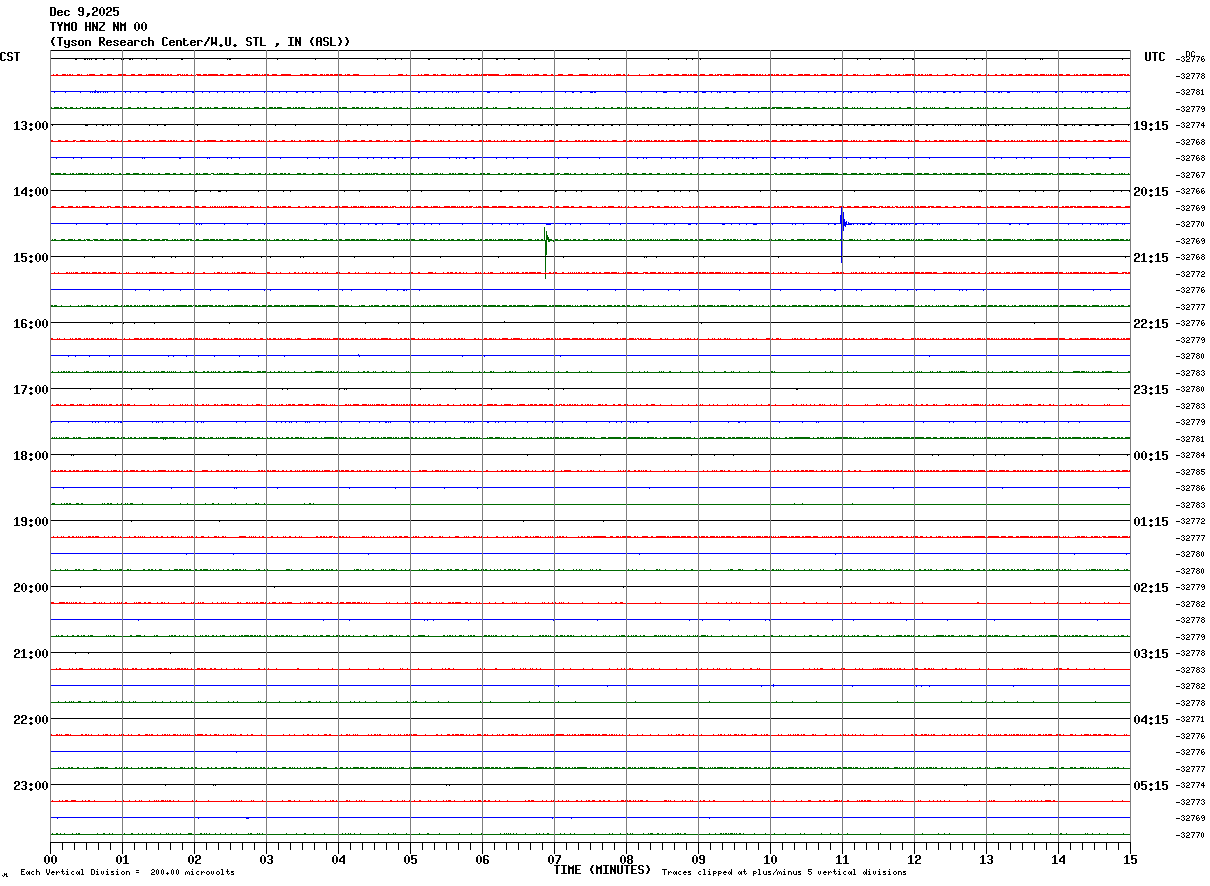The height and width of the screenshot is (886, 1210).
Task: Click the '09' minute tick label
Action: click(698, 859)
